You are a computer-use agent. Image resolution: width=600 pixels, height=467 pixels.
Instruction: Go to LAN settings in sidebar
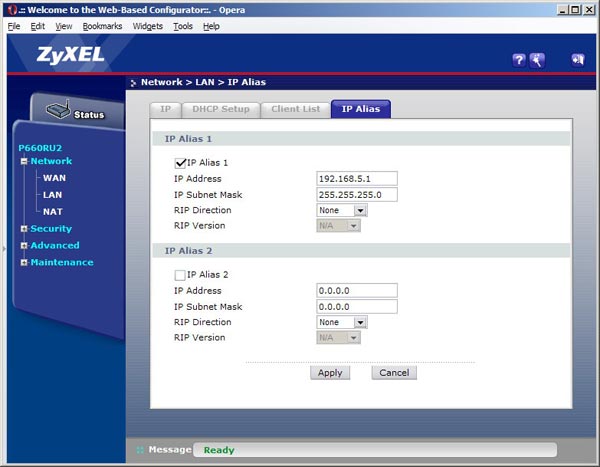point(52,195)
